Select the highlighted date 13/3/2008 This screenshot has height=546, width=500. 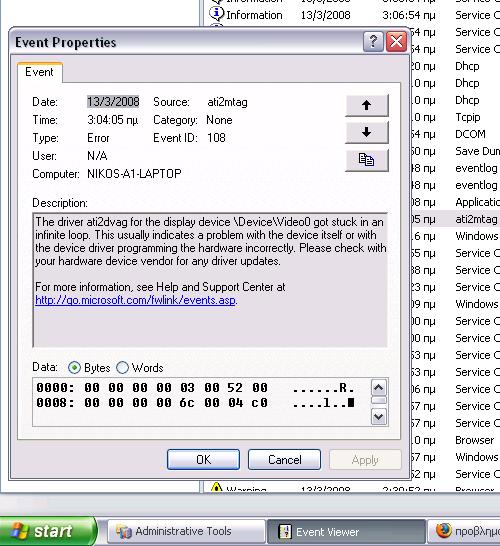coord(113,102)
